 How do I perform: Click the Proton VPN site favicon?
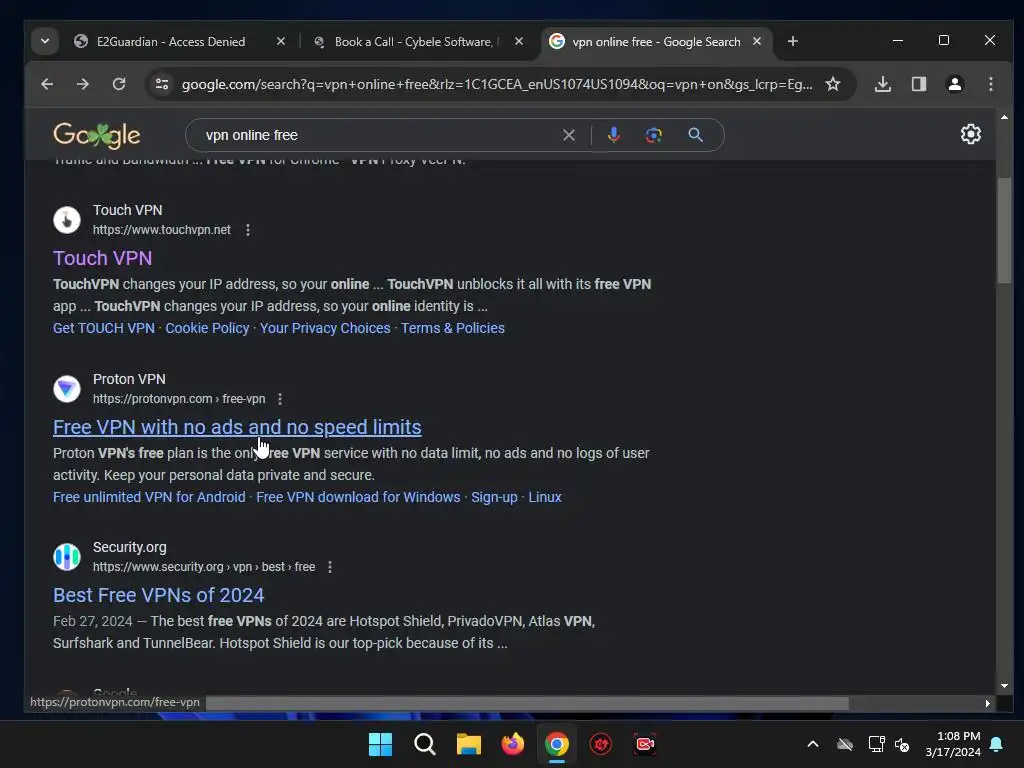point(67,389)
